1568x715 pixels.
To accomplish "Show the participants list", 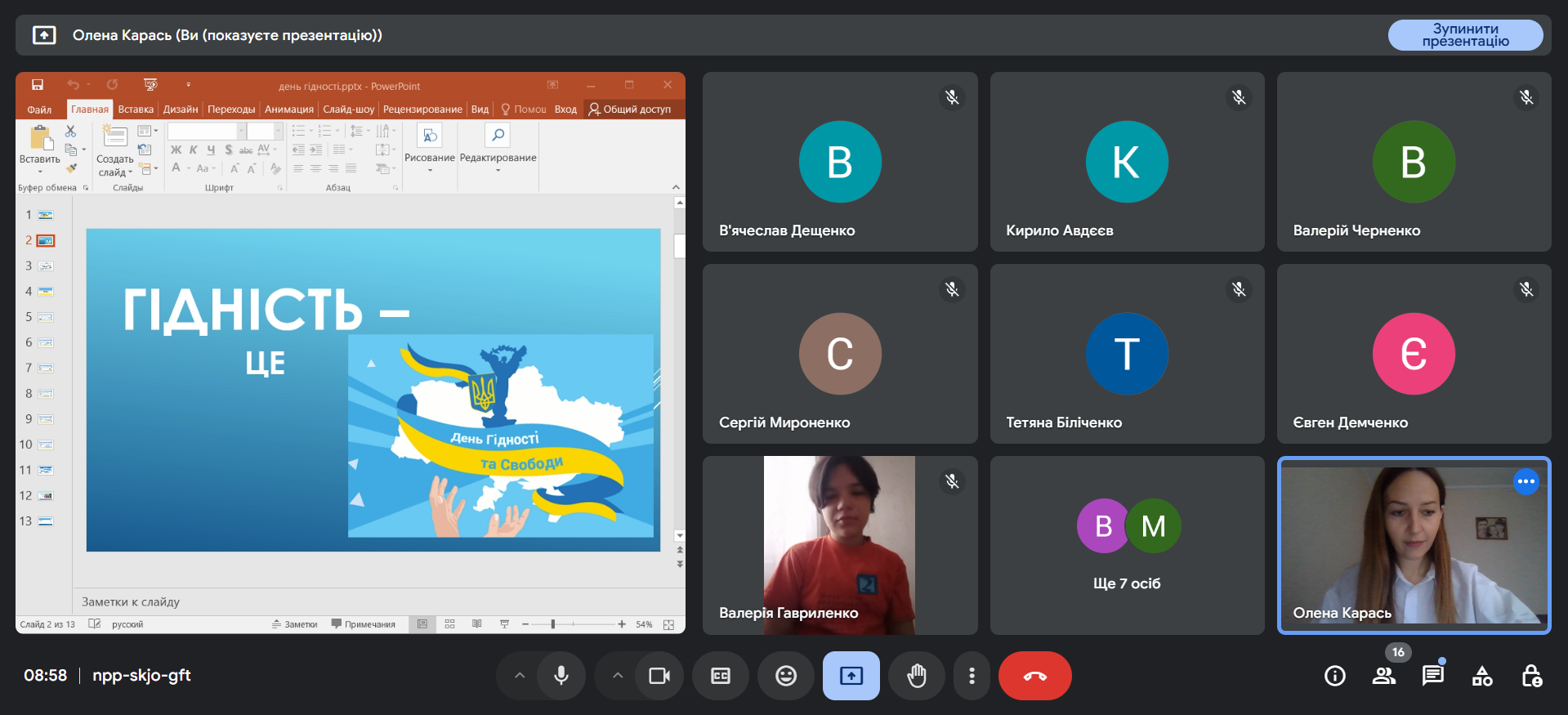I will point(1383,676).
